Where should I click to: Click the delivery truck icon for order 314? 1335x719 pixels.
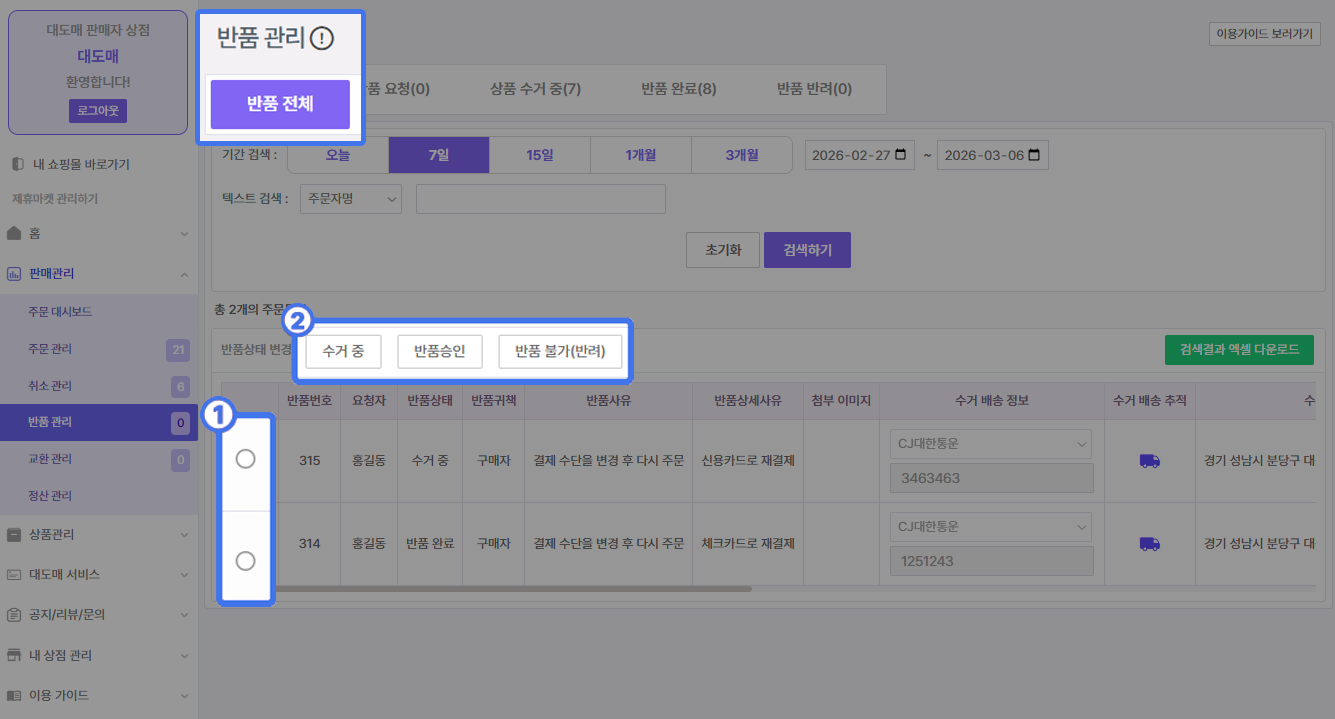pos(1150,544)
